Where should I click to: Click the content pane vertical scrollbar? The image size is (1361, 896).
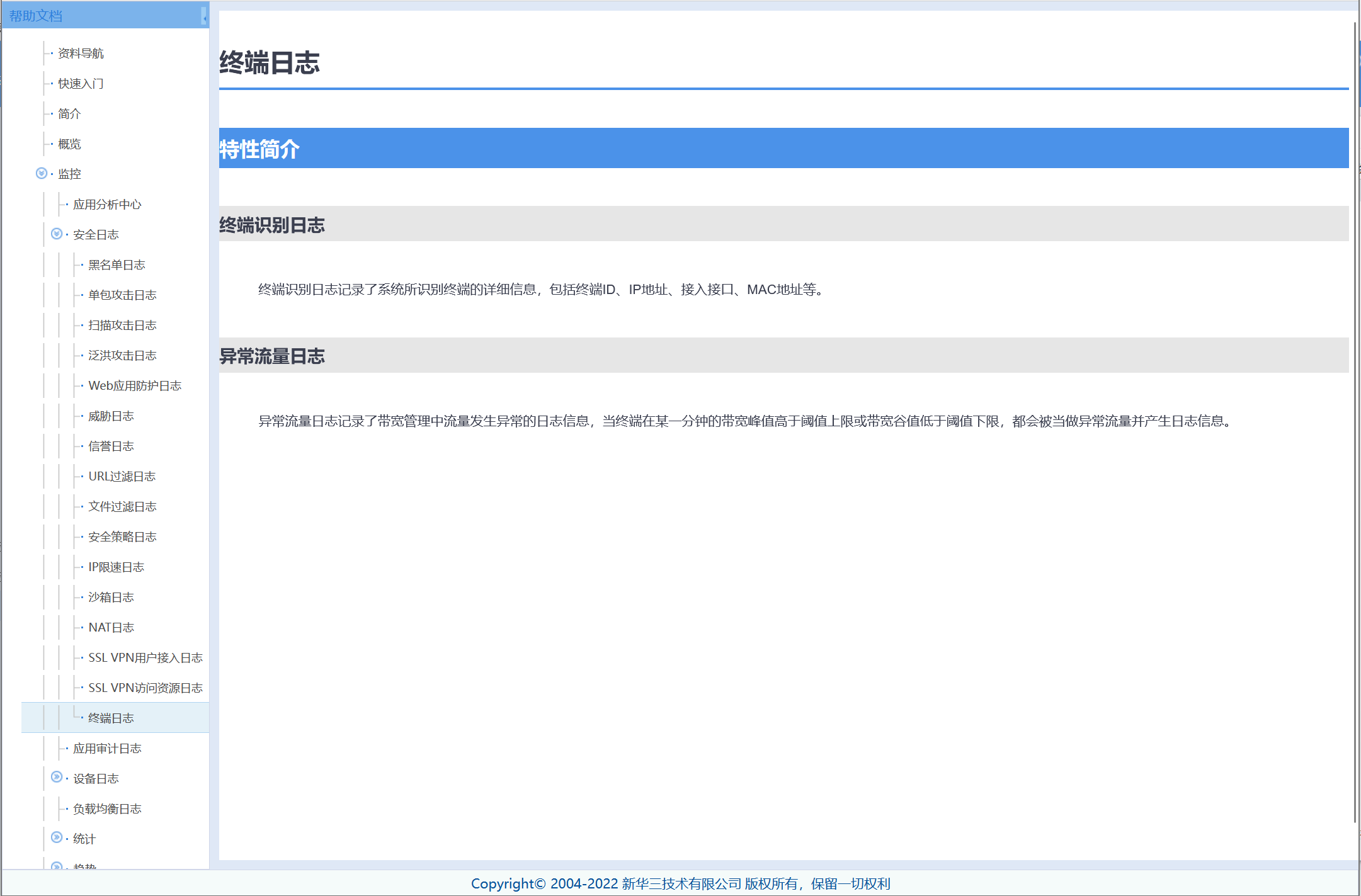click(1355, 422)
